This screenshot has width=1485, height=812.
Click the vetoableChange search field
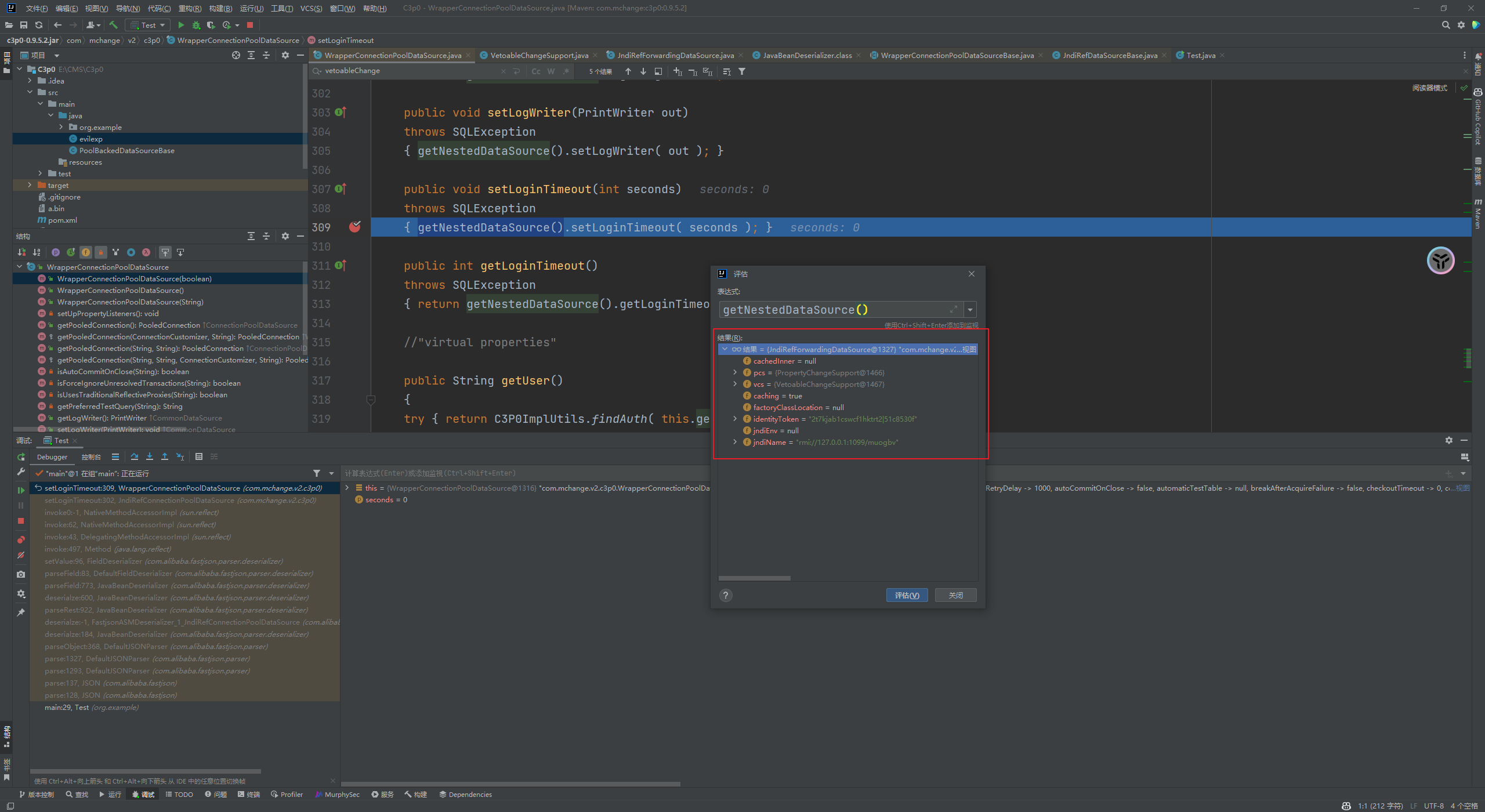pyautogui.click(x=411, y=71)
